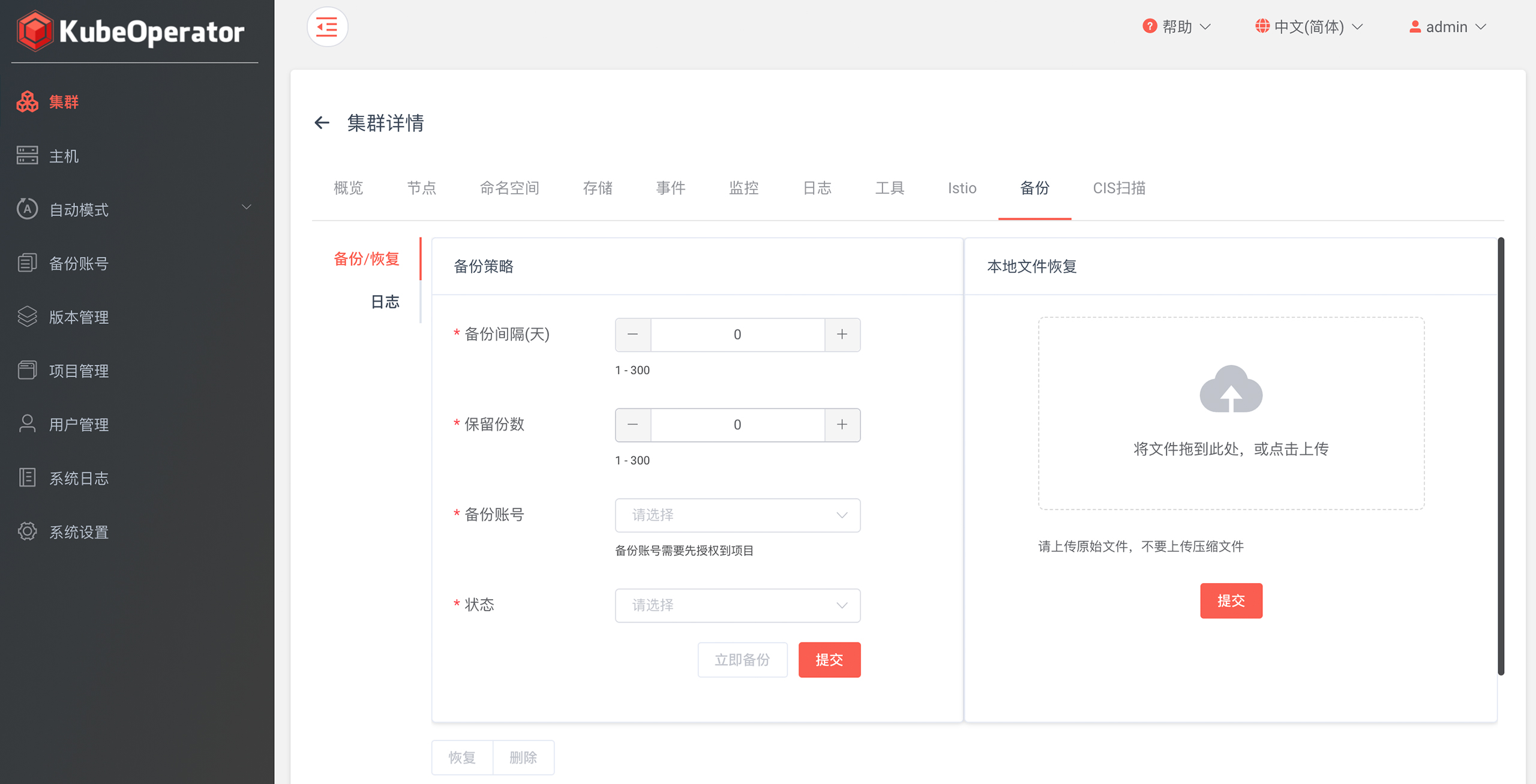Click the 备份间隔(天) number input
Viewport: 1536px width, 784px height.
coord(737,335)
